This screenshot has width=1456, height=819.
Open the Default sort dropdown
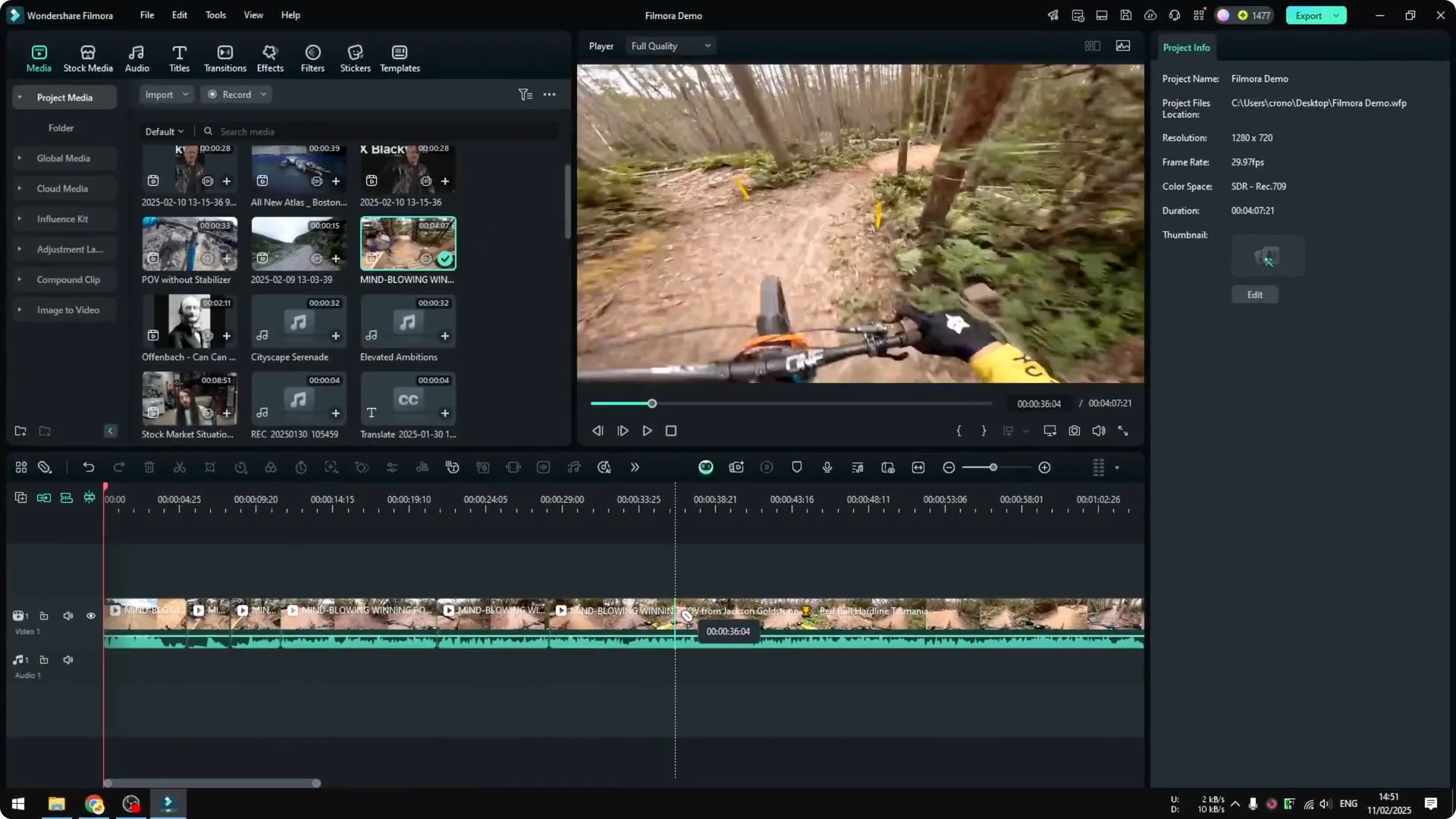[163, 130]
